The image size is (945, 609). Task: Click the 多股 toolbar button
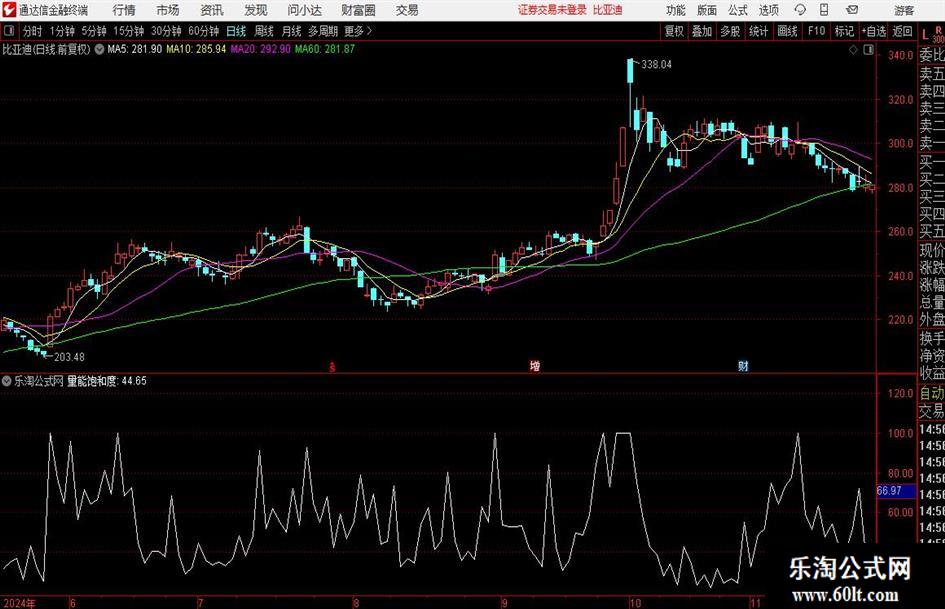730,31
